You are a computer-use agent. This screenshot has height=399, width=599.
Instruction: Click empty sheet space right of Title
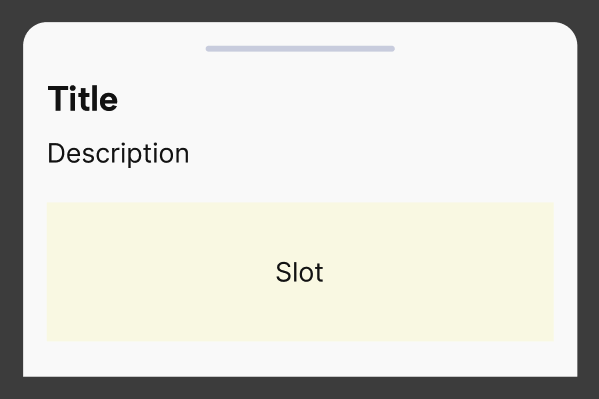tap(336, 99)
